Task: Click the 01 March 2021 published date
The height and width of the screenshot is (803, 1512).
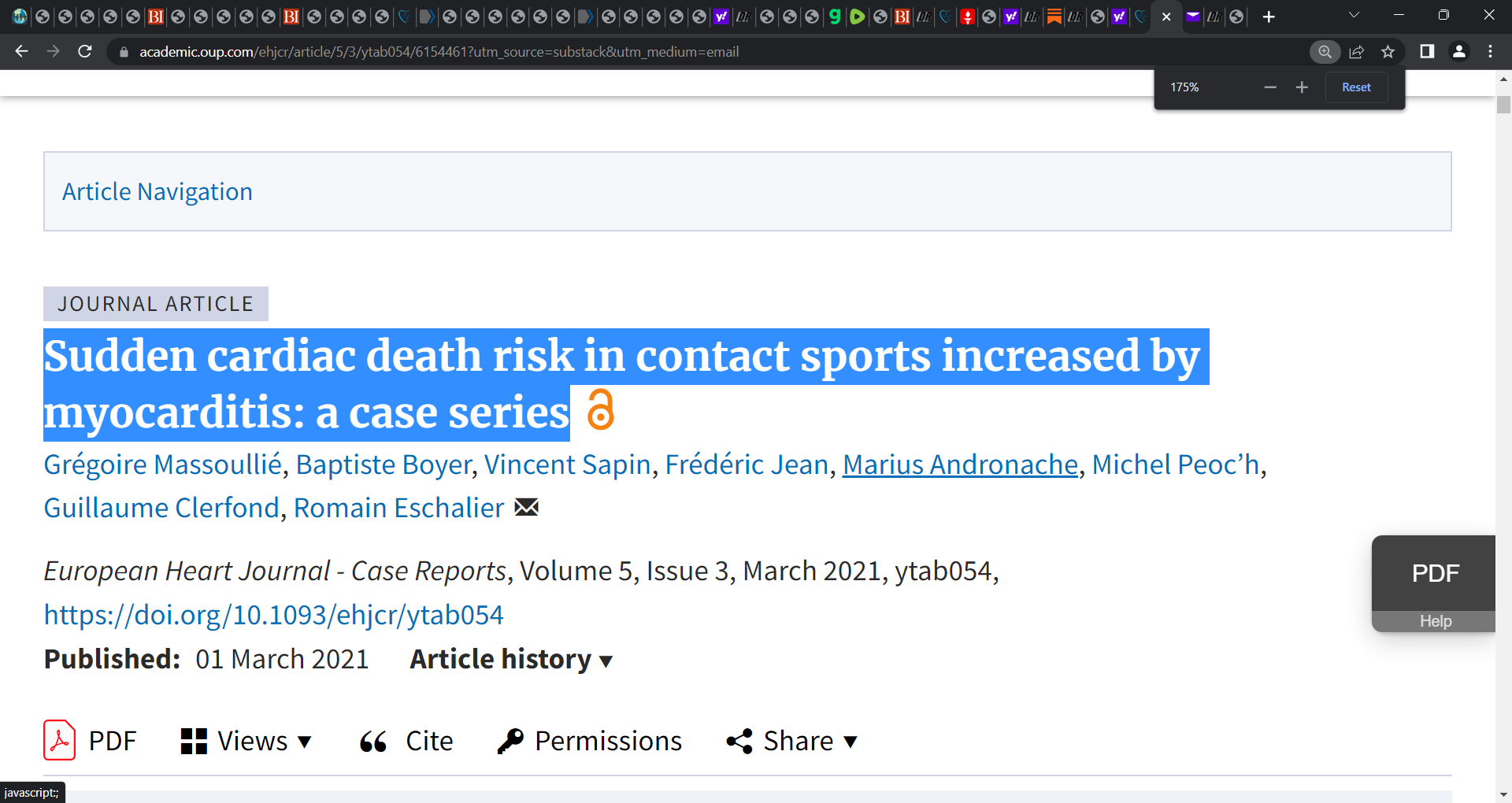Action: pyautogui.click(x=282, y=659)
